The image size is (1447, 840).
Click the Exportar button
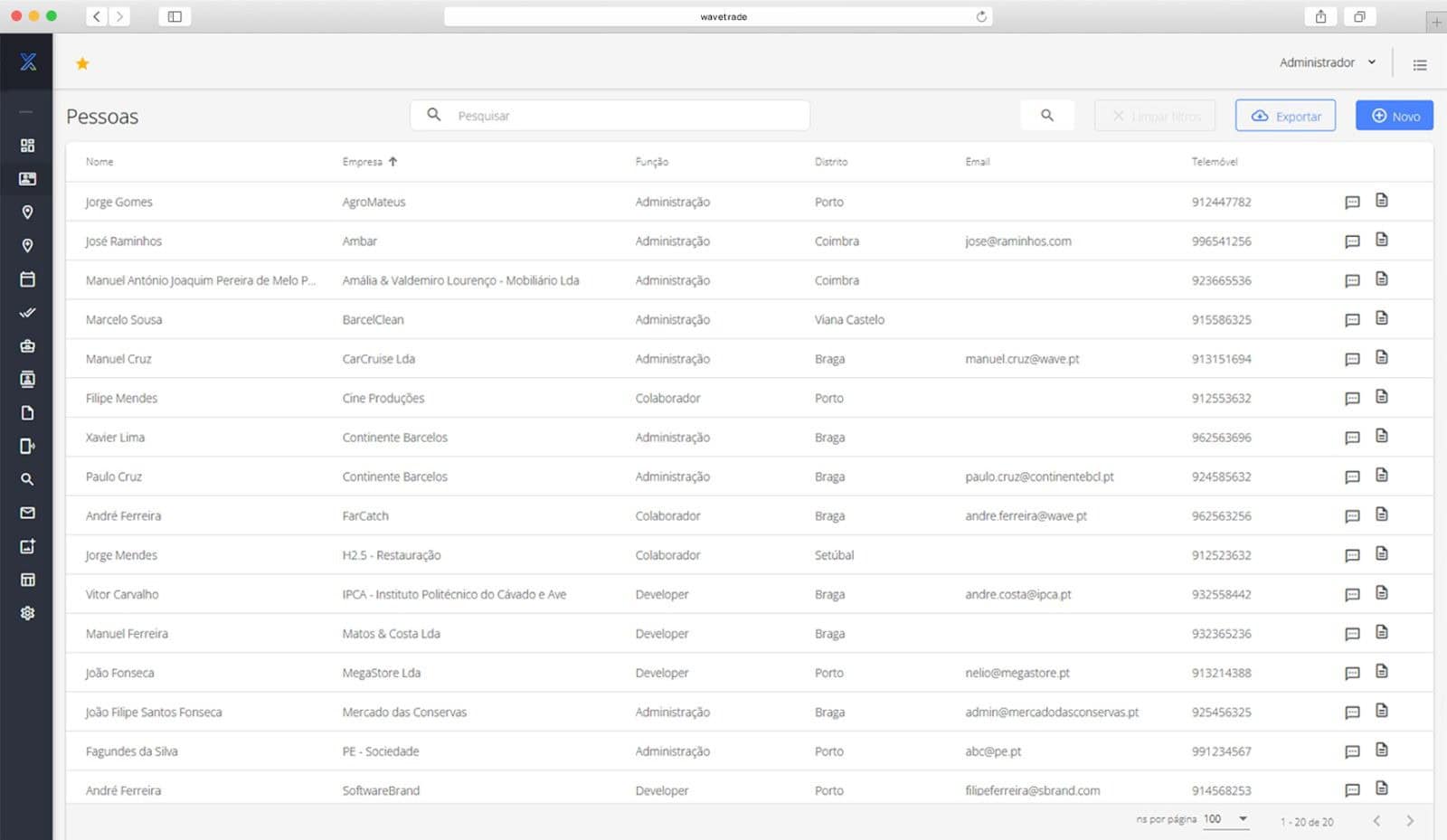coord(1285,116)
